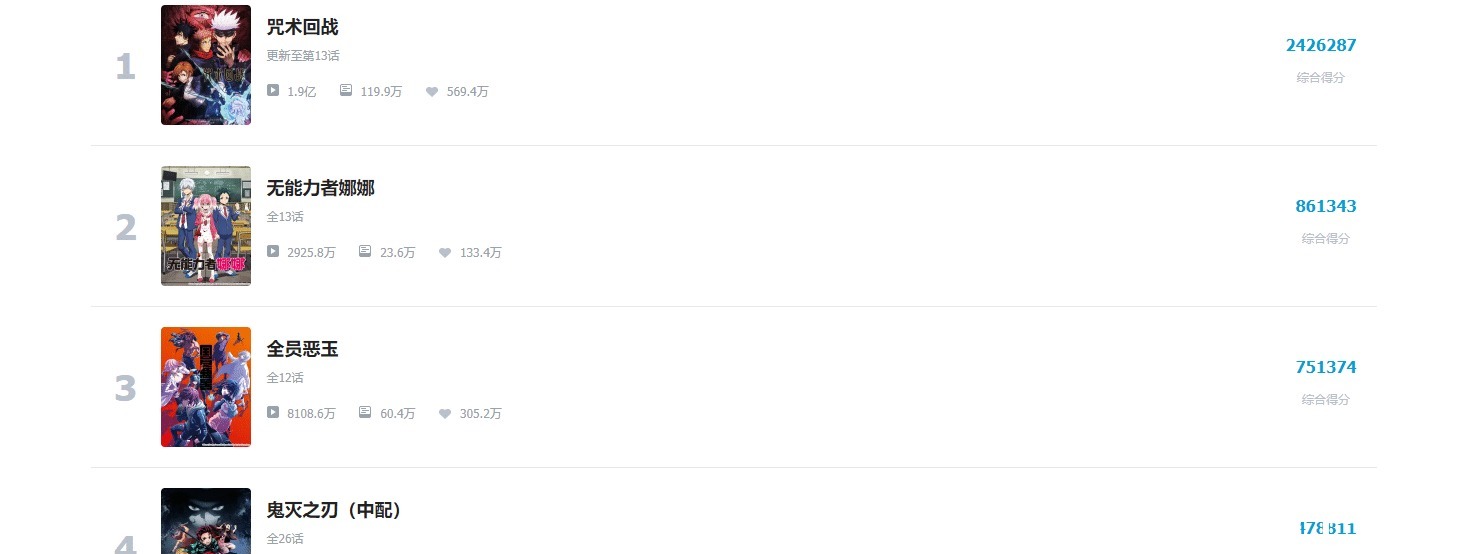Open the 全员恶玉 title link
This screenshot has width=1460, height=554.
pos(303,349)
